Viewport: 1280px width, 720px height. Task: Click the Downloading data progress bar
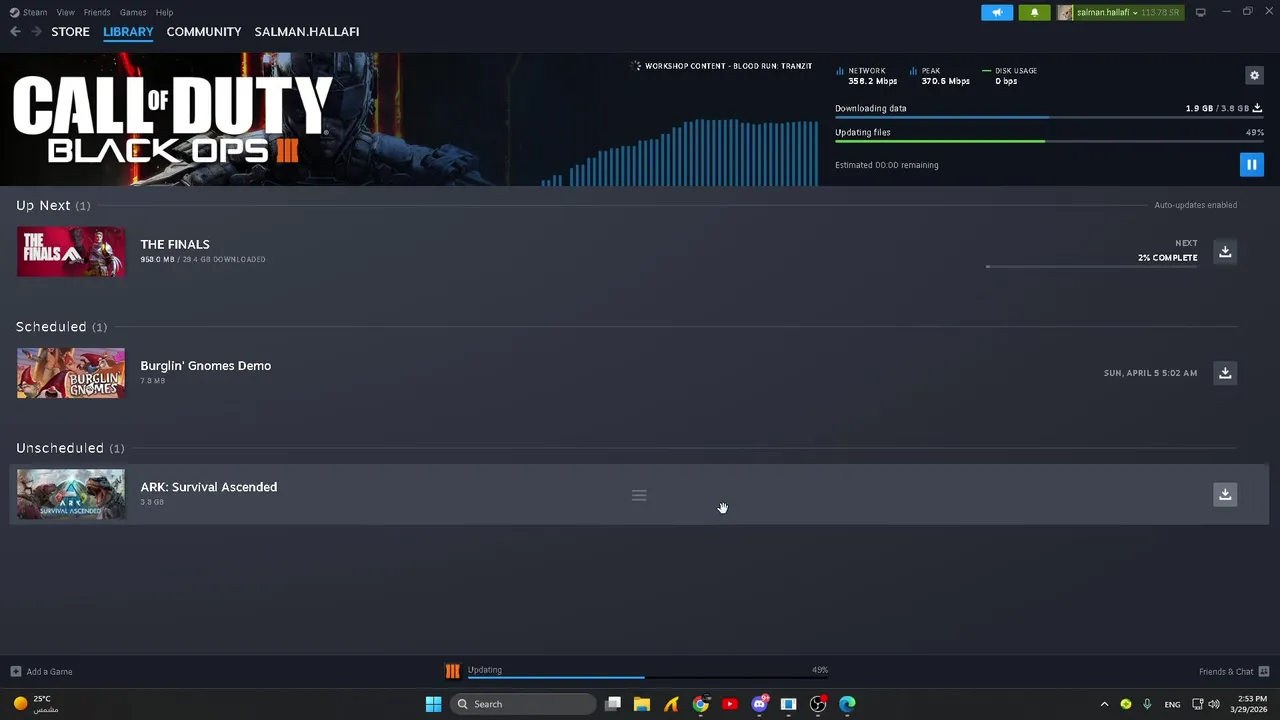pos(1048,117)
